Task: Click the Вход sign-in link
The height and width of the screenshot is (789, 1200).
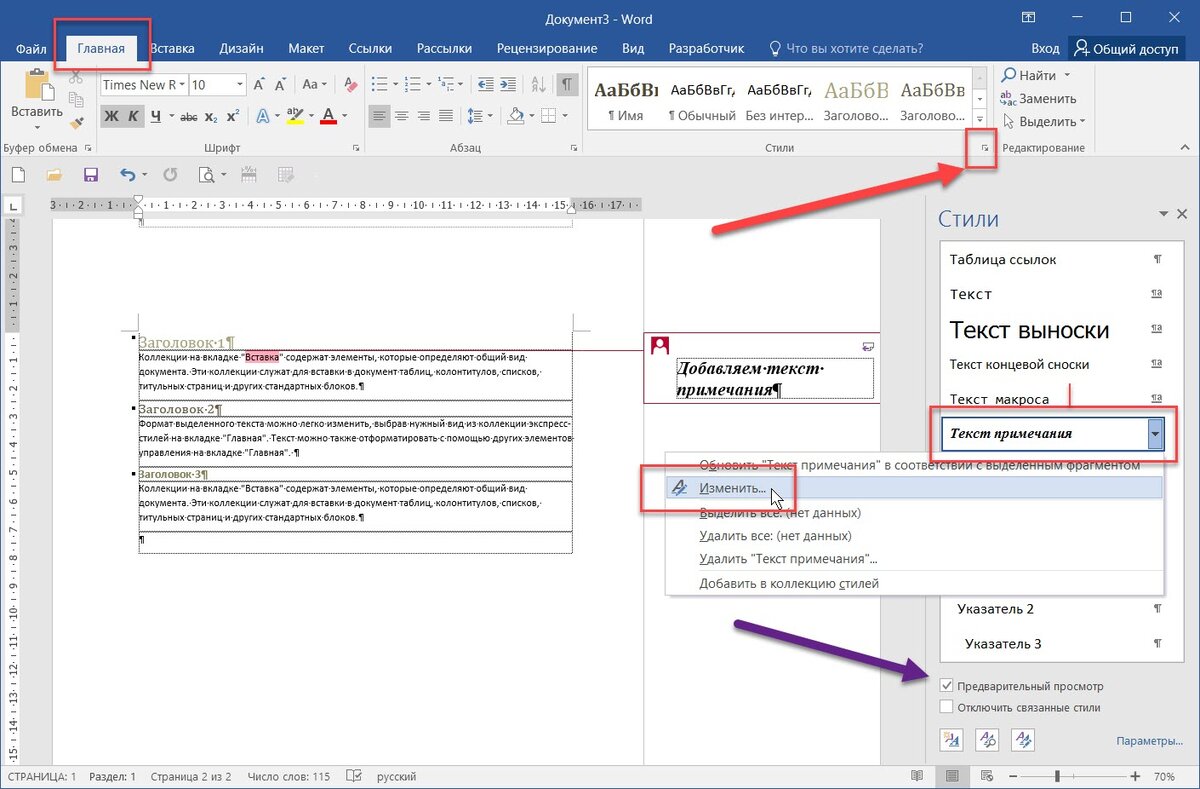Action: 1045,48
